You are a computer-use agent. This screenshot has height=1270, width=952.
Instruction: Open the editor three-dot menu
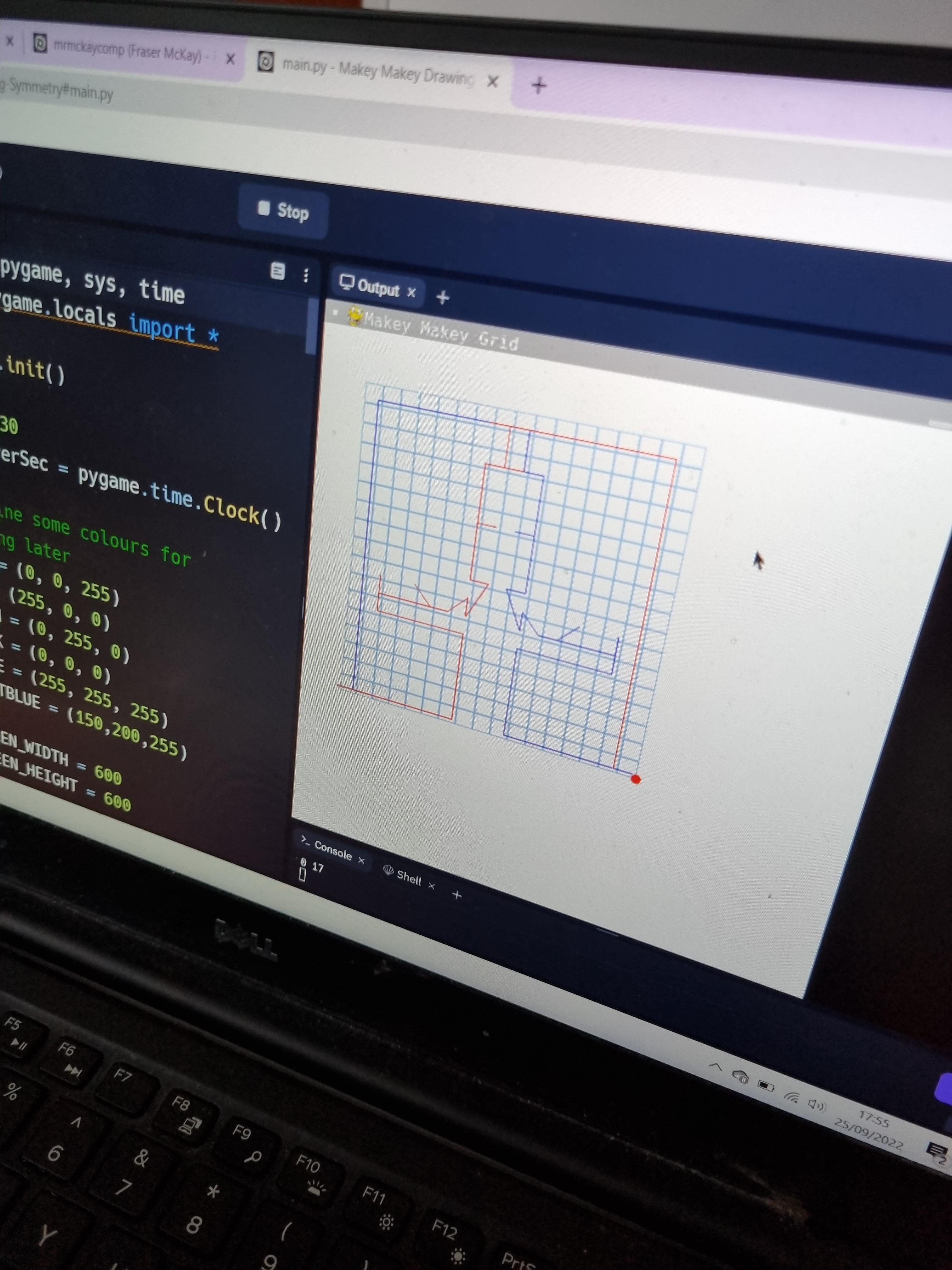tap(306, 275)
